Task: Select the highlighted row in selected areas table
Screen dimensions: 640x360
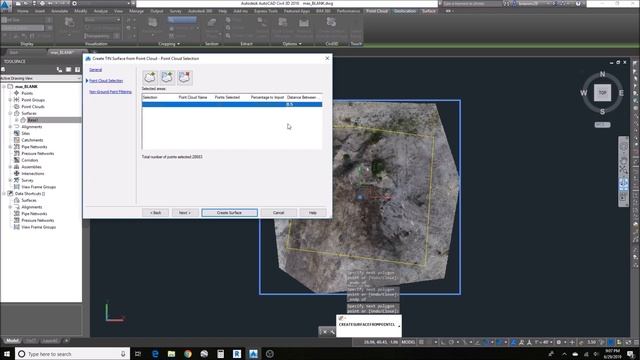Action: coord(232,104)
